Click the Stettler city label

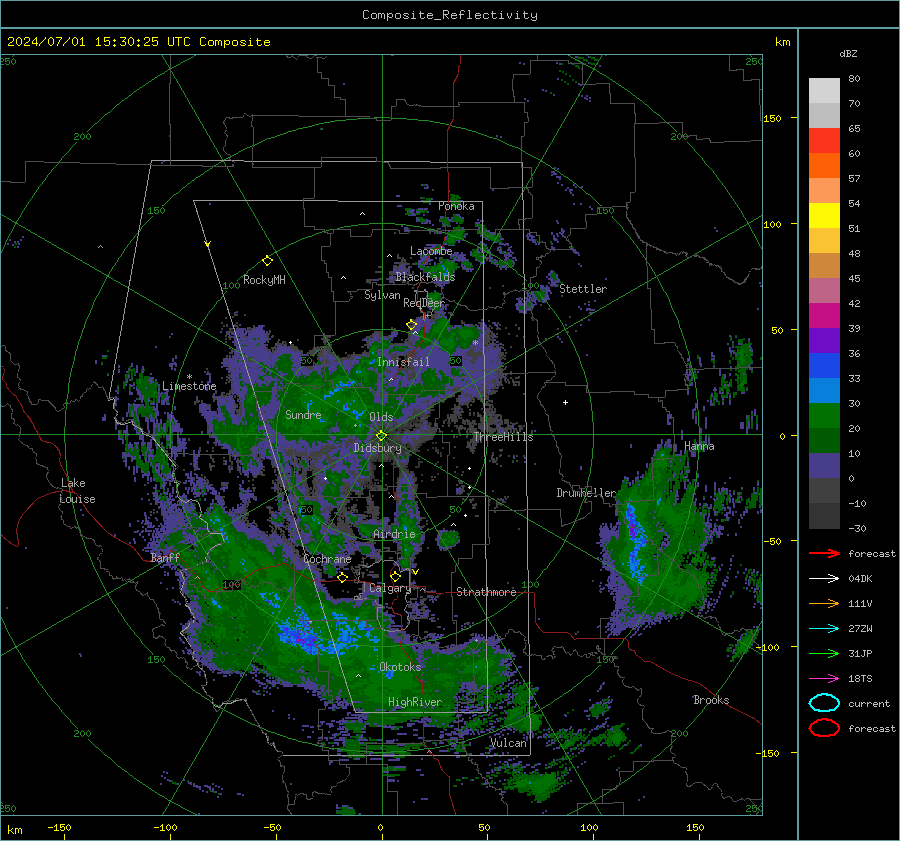point(583,289)
